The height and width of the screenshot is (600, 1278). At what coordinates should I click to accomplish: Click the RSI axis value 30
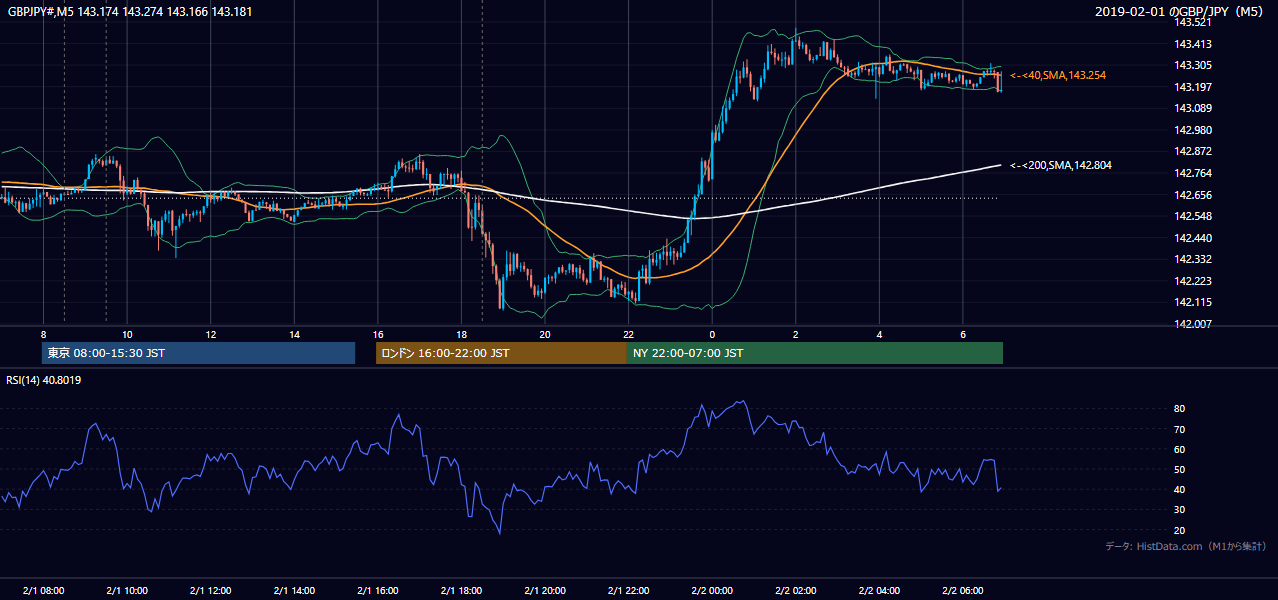(x=1180, y=510)
